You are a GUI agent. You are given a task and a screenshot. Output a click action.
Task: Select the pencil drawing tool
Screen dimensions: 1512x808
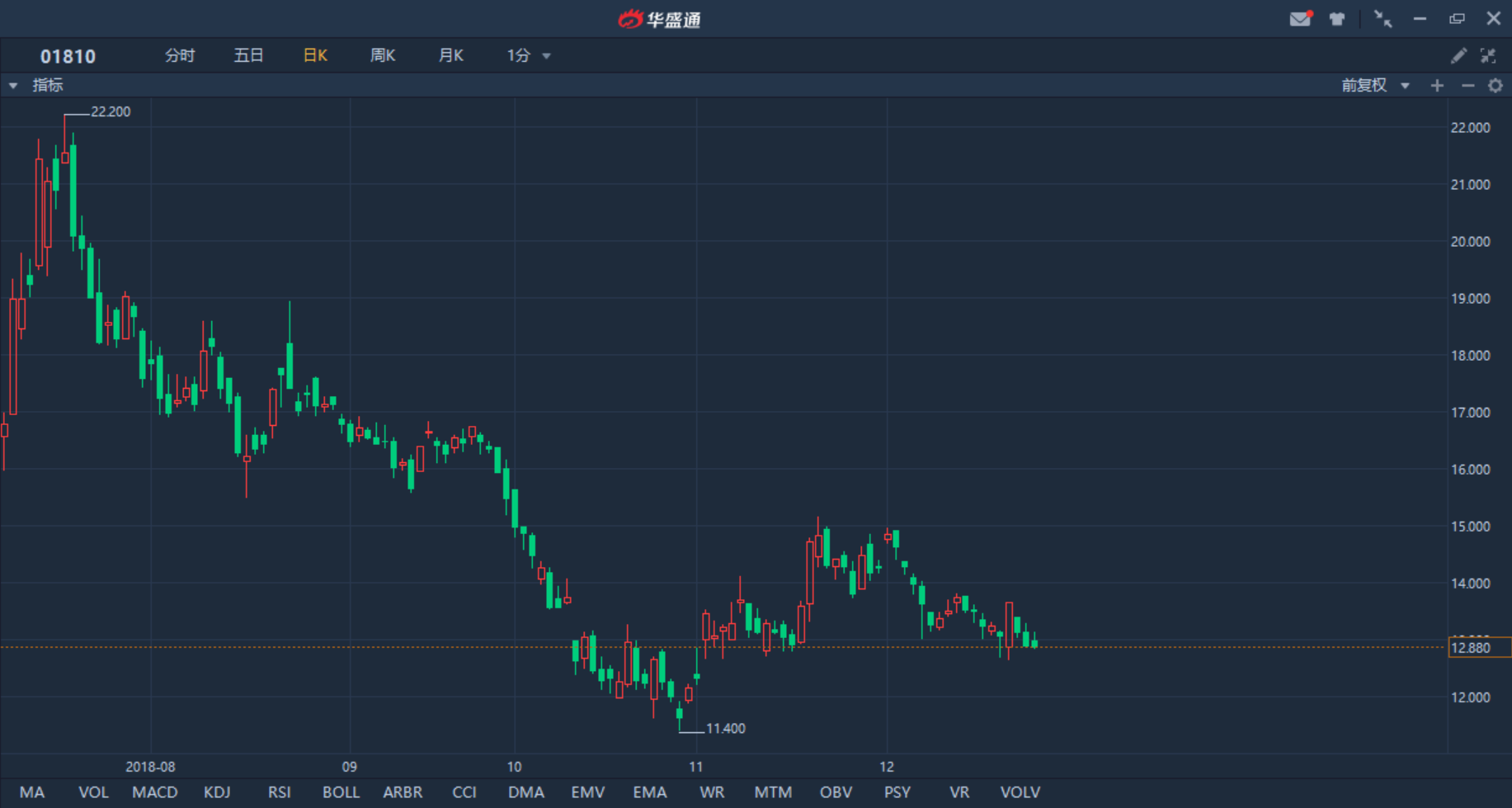coord(1458,55)
